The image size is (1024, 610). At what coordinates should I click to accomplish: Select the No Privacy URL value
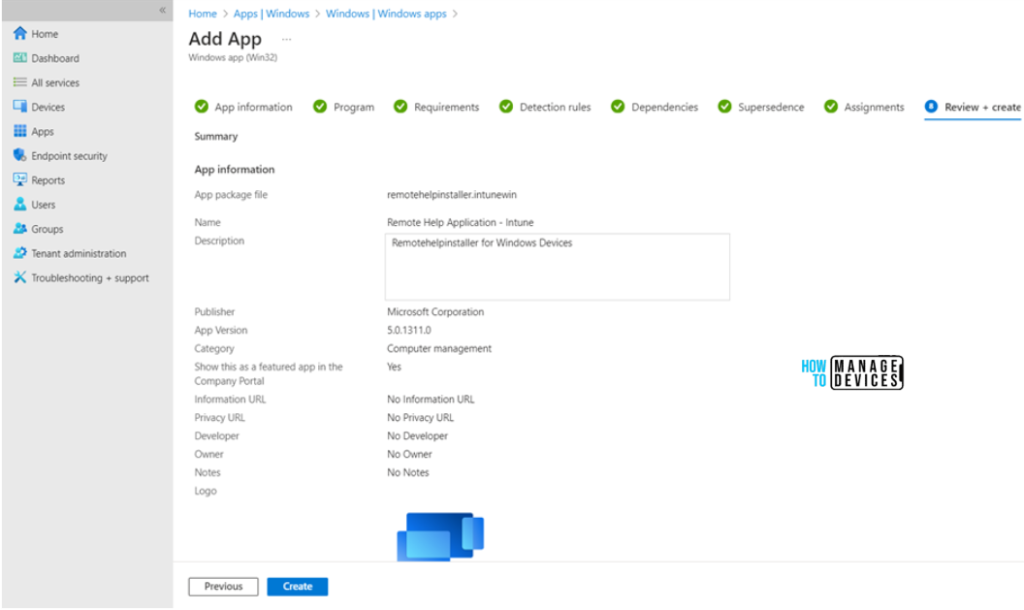[x=421, y=417]
